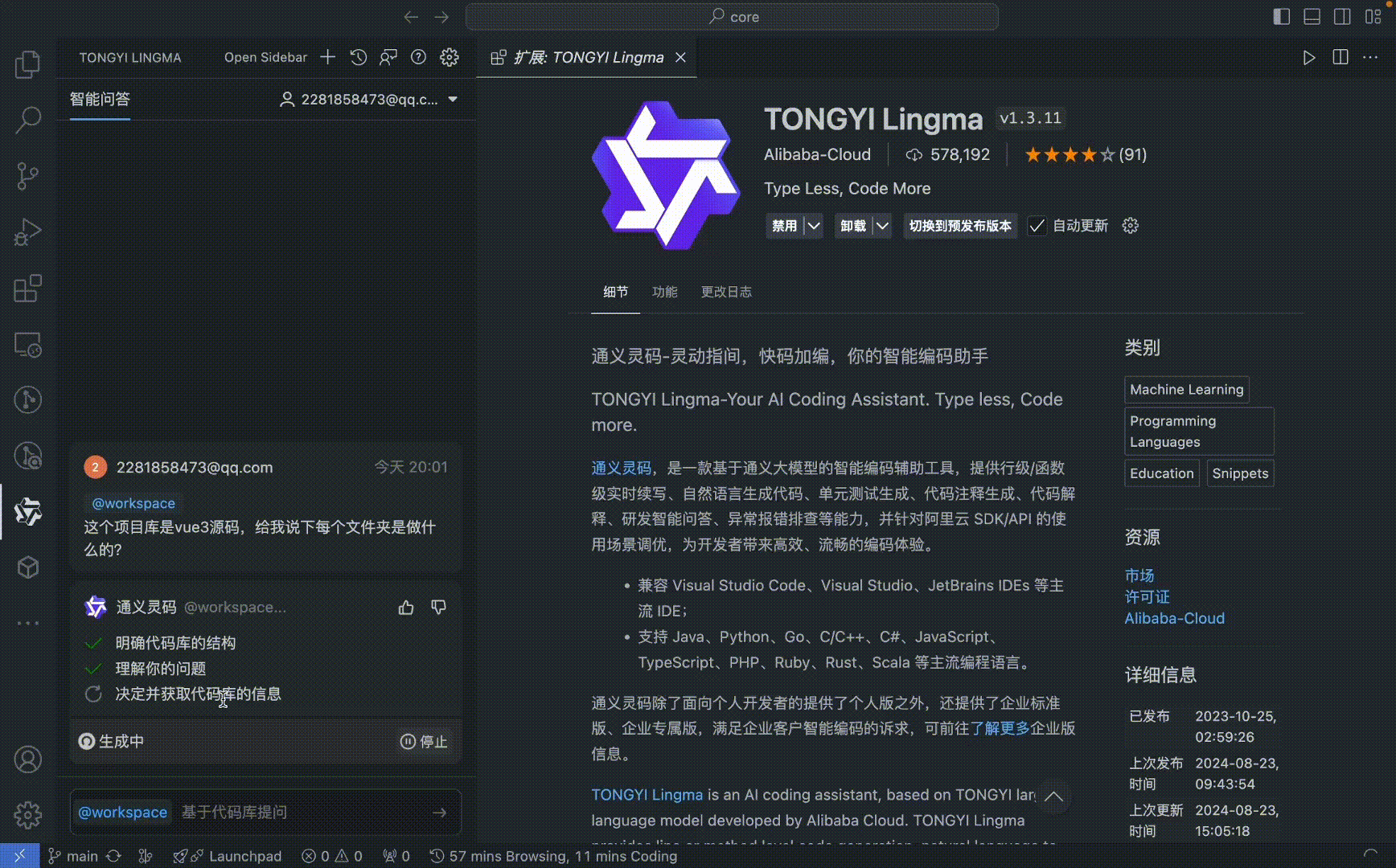Click Alibaba-Cloud publisher name
The image size is (1396, 868).
(x=817, y=154)
